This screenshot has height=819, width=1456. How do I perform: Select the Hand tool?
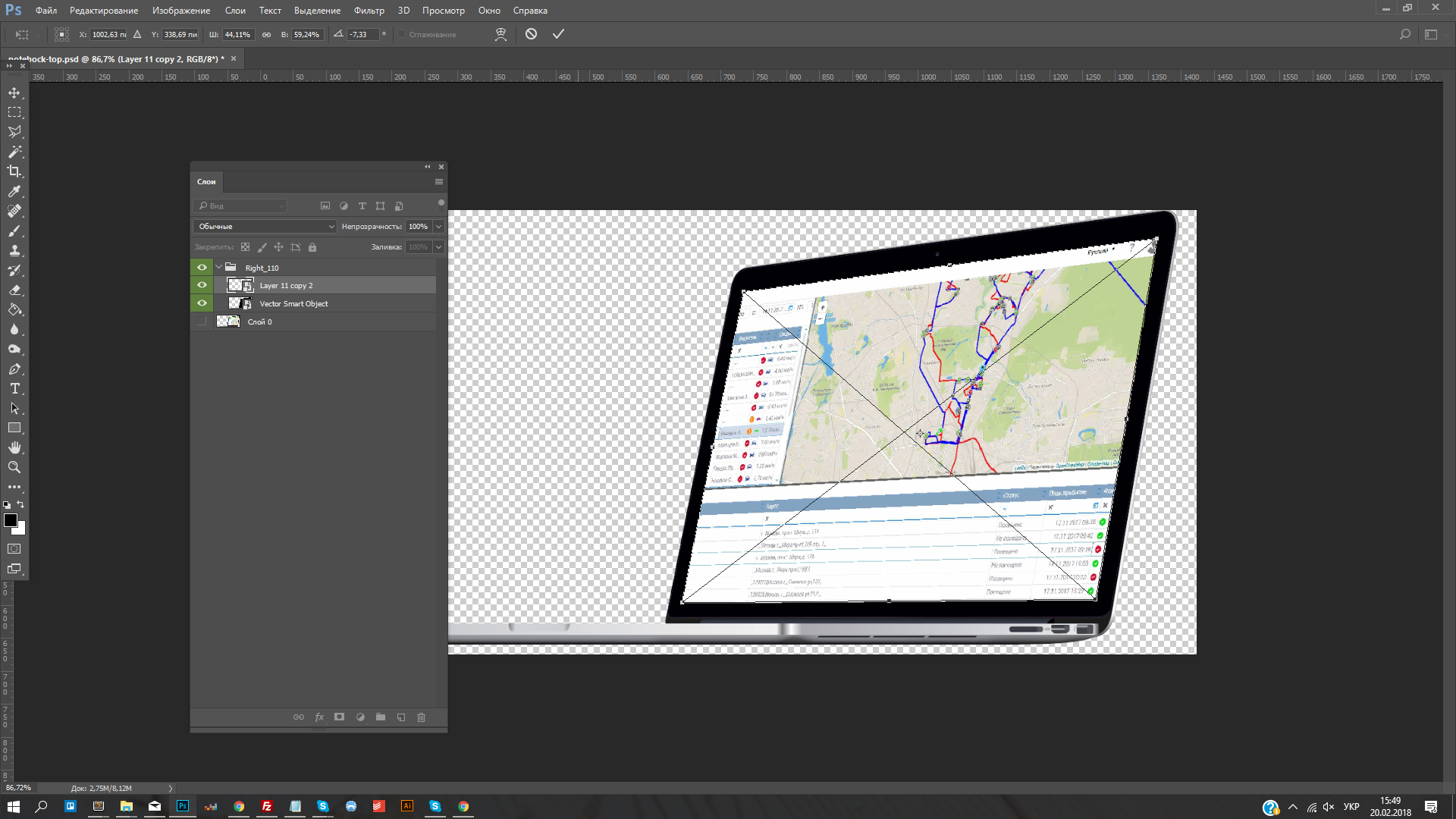coord(14,447)
